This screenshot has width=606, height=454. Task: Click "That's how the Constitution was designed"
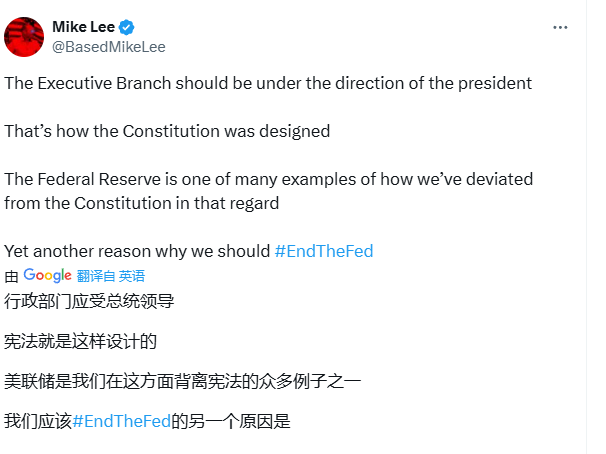167,131
